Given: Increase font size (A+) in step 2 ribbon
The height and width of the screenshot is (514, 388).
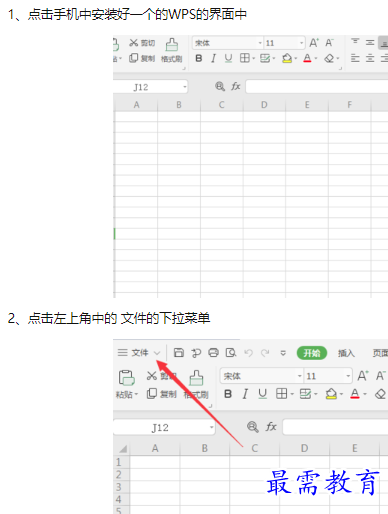Looking at the screenshot, I should (363, 376).
